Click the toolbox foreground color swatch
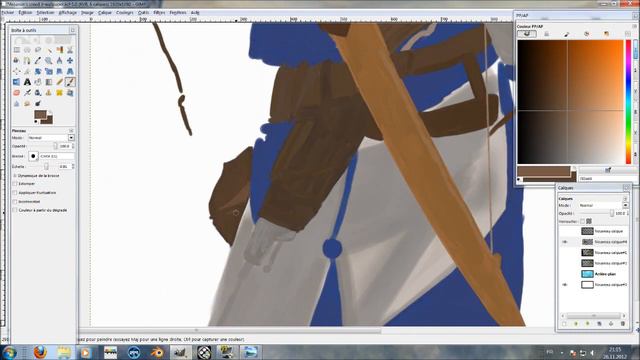Image resolution: width=640 pixels, height=360 pixels. pyautogui.click(x=40, y=114)
